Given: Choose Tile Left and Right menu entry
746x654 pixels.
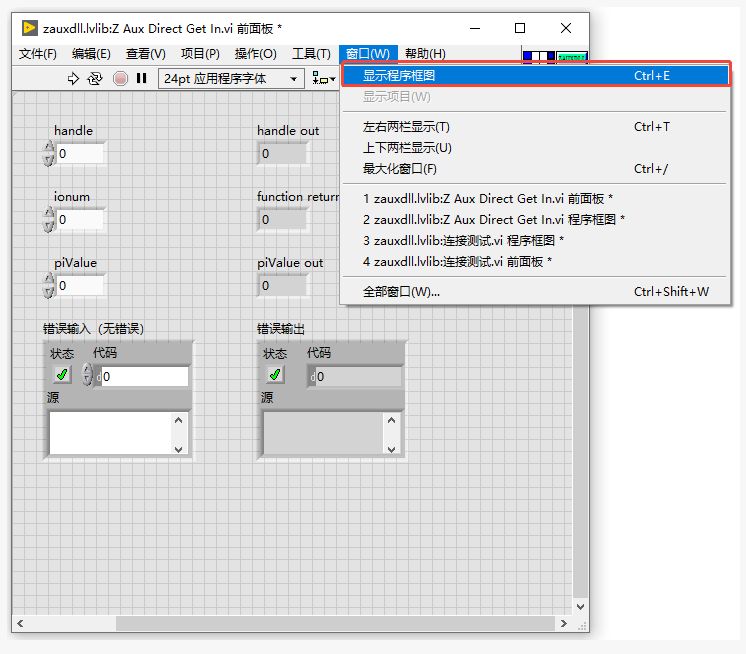Looking at the screenshot, I should click(x=406, y=127).
